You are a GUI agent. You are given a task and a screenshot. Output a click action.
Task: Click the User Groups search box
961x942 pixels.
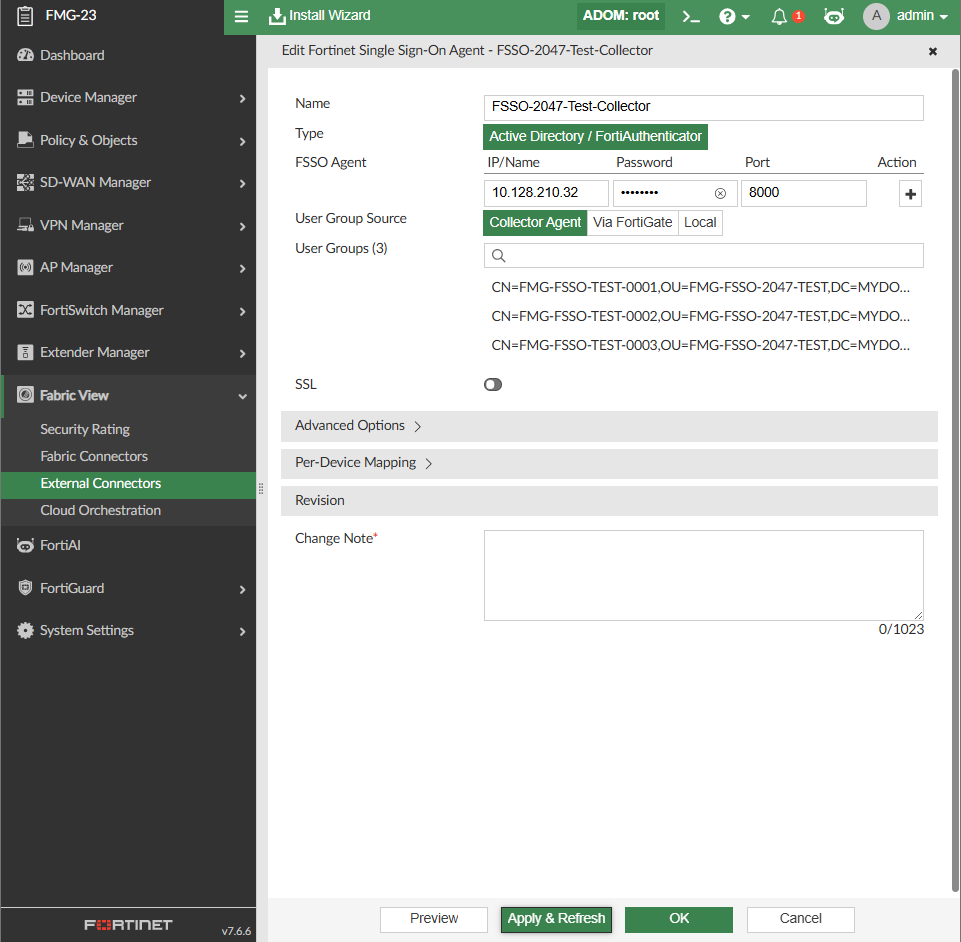(703, 256)
